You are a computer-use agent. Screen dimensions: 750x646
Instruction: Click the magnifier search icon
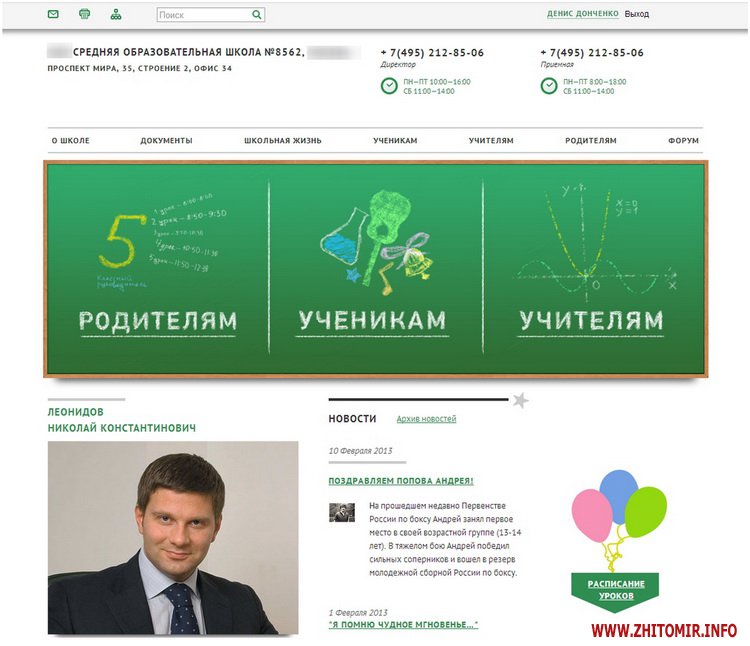(257, 15)
